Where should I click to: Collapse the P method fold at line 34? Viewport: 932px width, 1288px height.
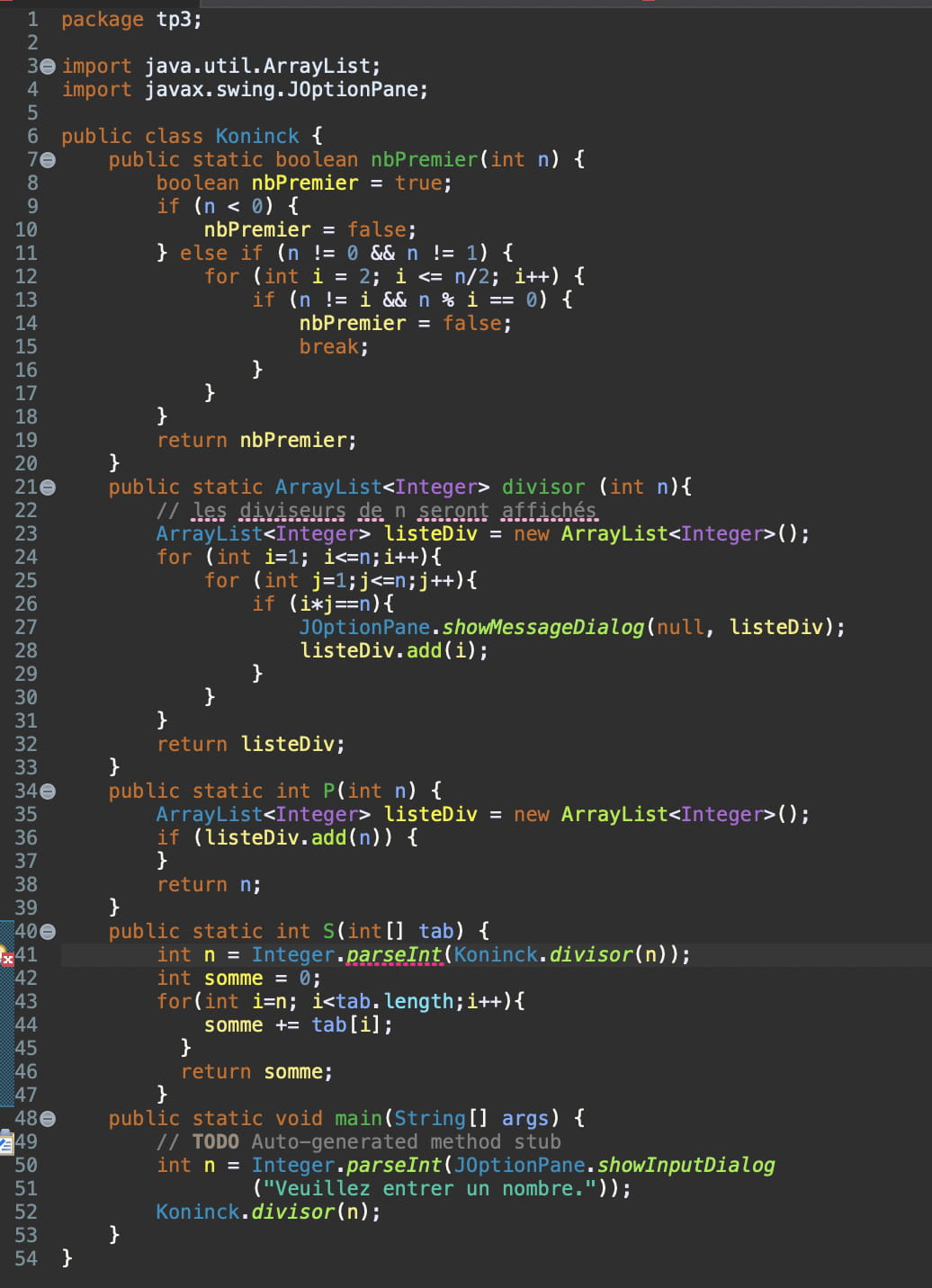pyautogui.click(x=48, y=792)
